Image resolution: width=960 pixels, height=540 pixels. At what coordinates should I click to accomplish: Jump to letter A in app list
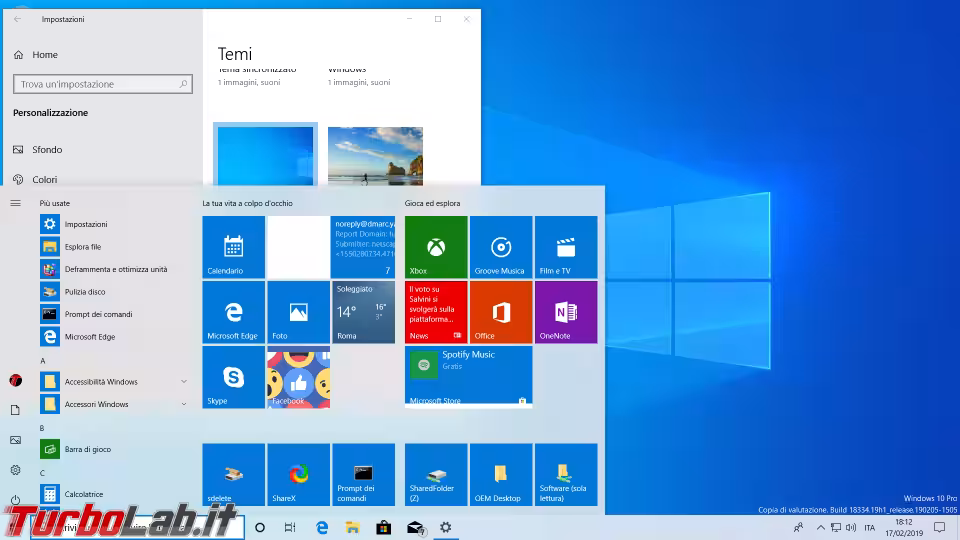tap(43, 361)
